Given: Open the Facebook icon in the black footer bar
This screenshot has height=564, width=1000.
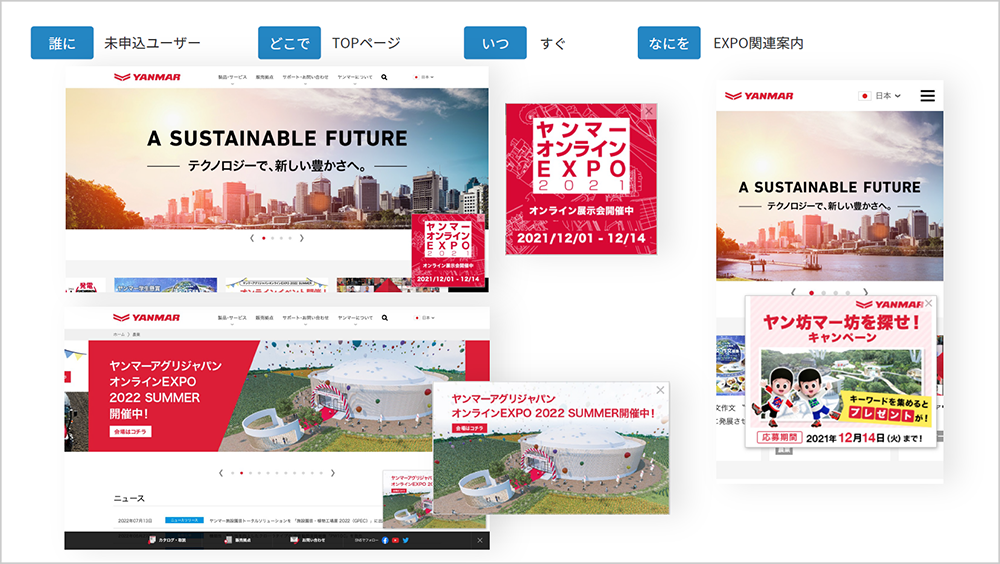Looking at the screenshot, I should pyautogui.click(x=385, y=540).
